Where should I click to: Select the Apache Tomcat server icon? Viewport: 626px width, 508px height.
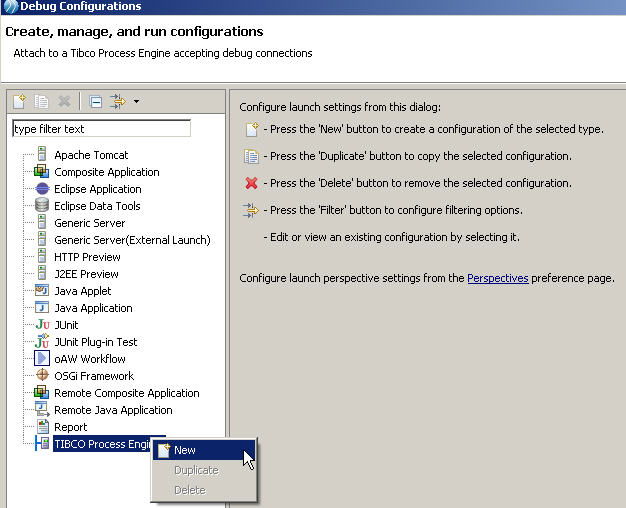point(42,154)
